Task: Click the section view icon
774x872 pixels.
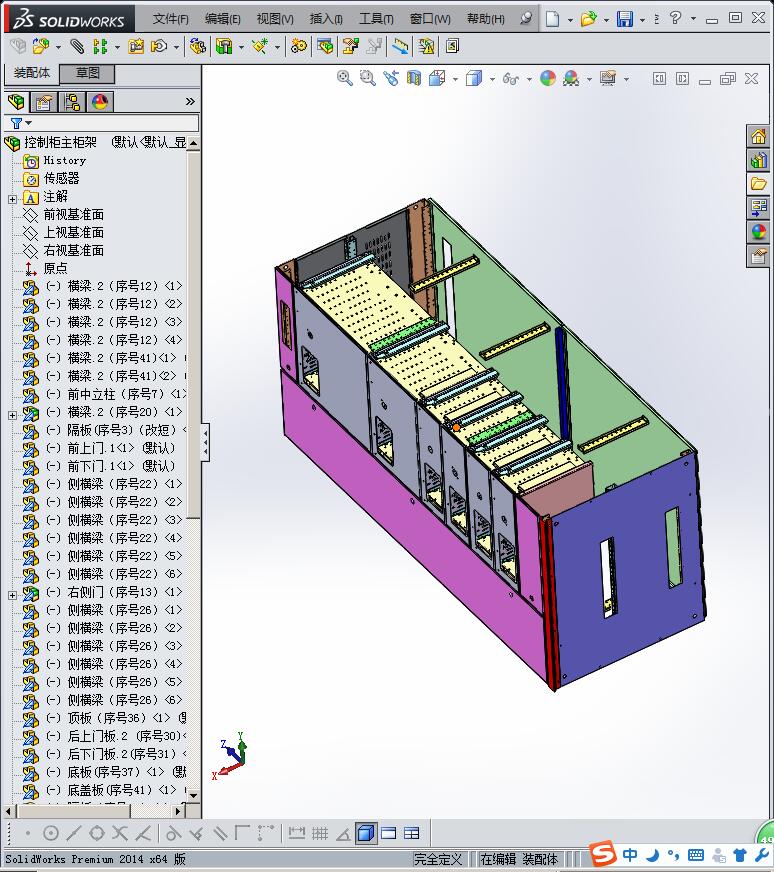Action: 414,78
